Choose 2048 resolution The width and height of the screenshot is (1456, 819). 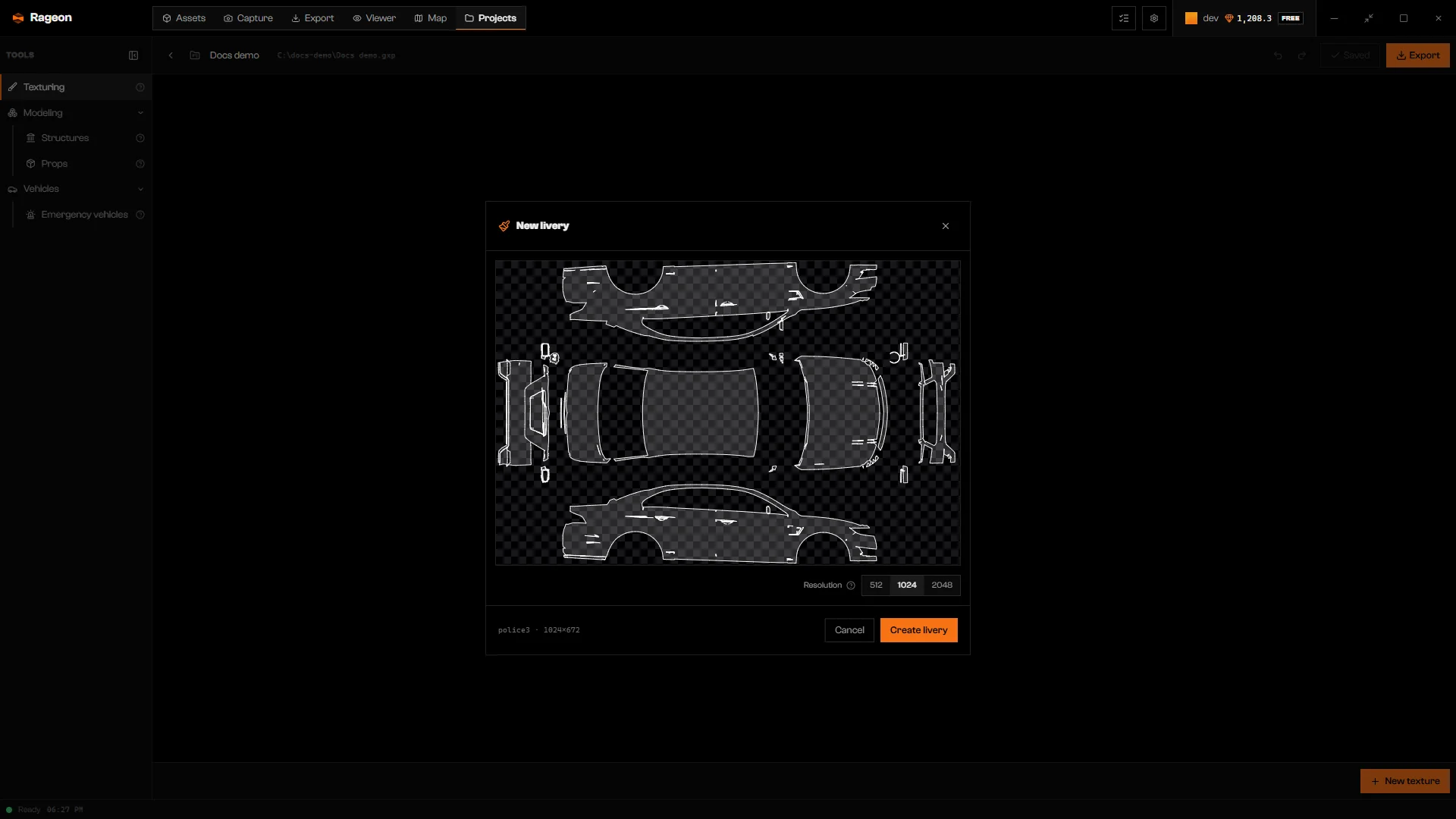[x=942, y=585]
